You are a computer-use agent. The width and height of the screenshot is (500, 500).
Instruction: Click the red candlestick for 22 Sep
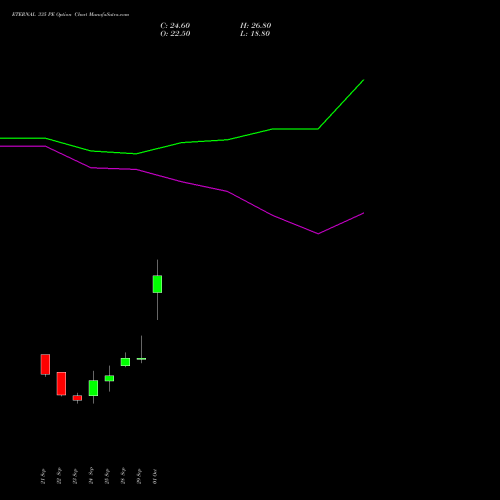pos(61,384)
